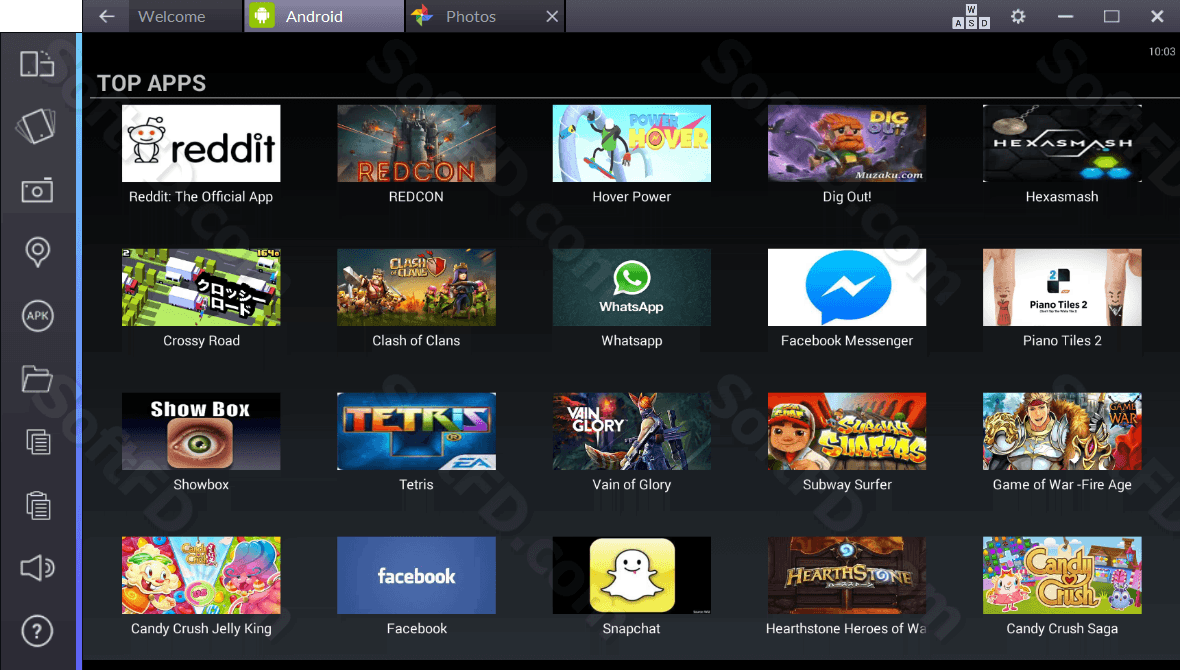Open the Hover Power game thumbnail

click(631, 143)
